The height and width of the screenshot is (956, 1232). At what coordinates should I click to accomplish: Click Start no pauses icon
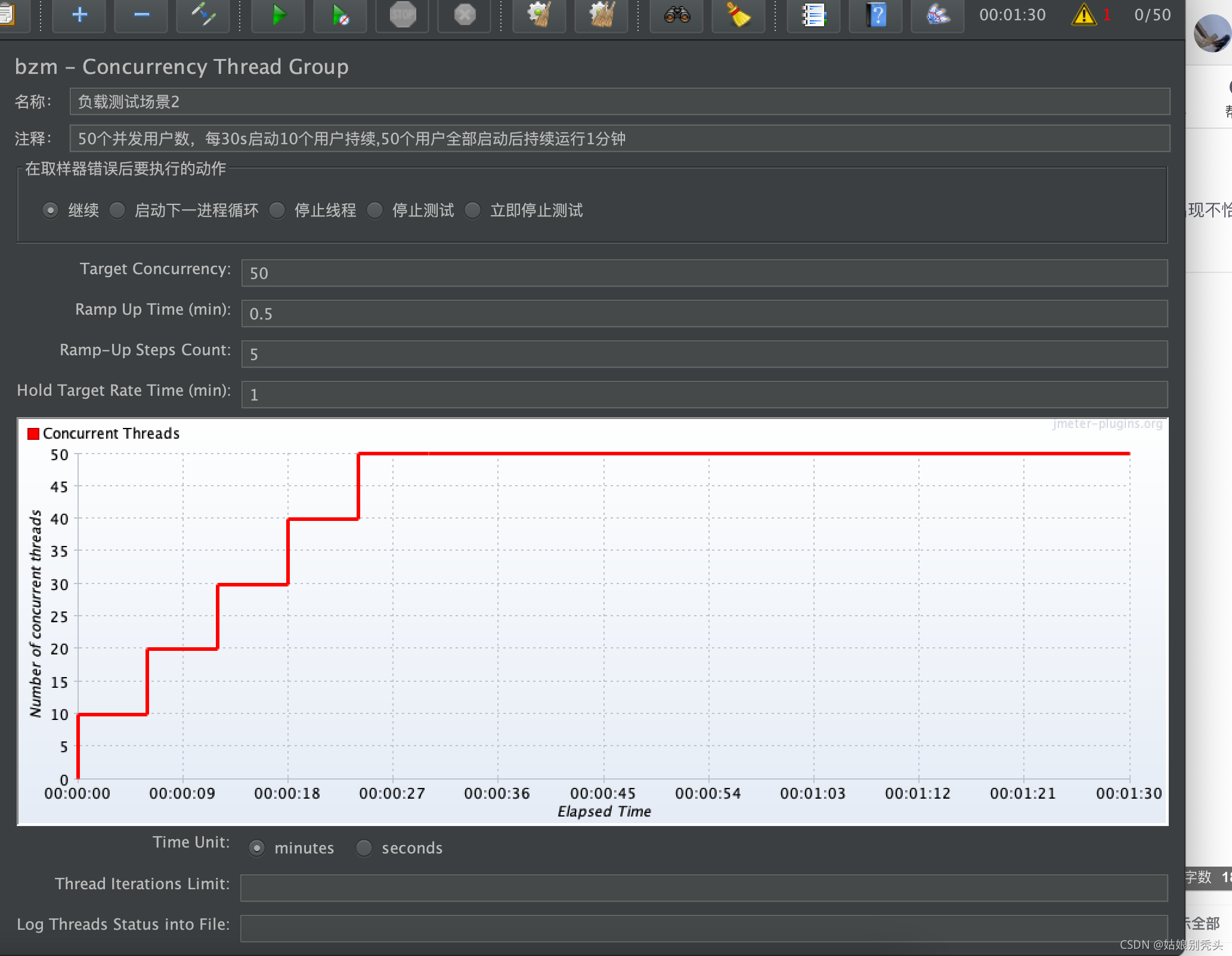click(x=340, y=15)
